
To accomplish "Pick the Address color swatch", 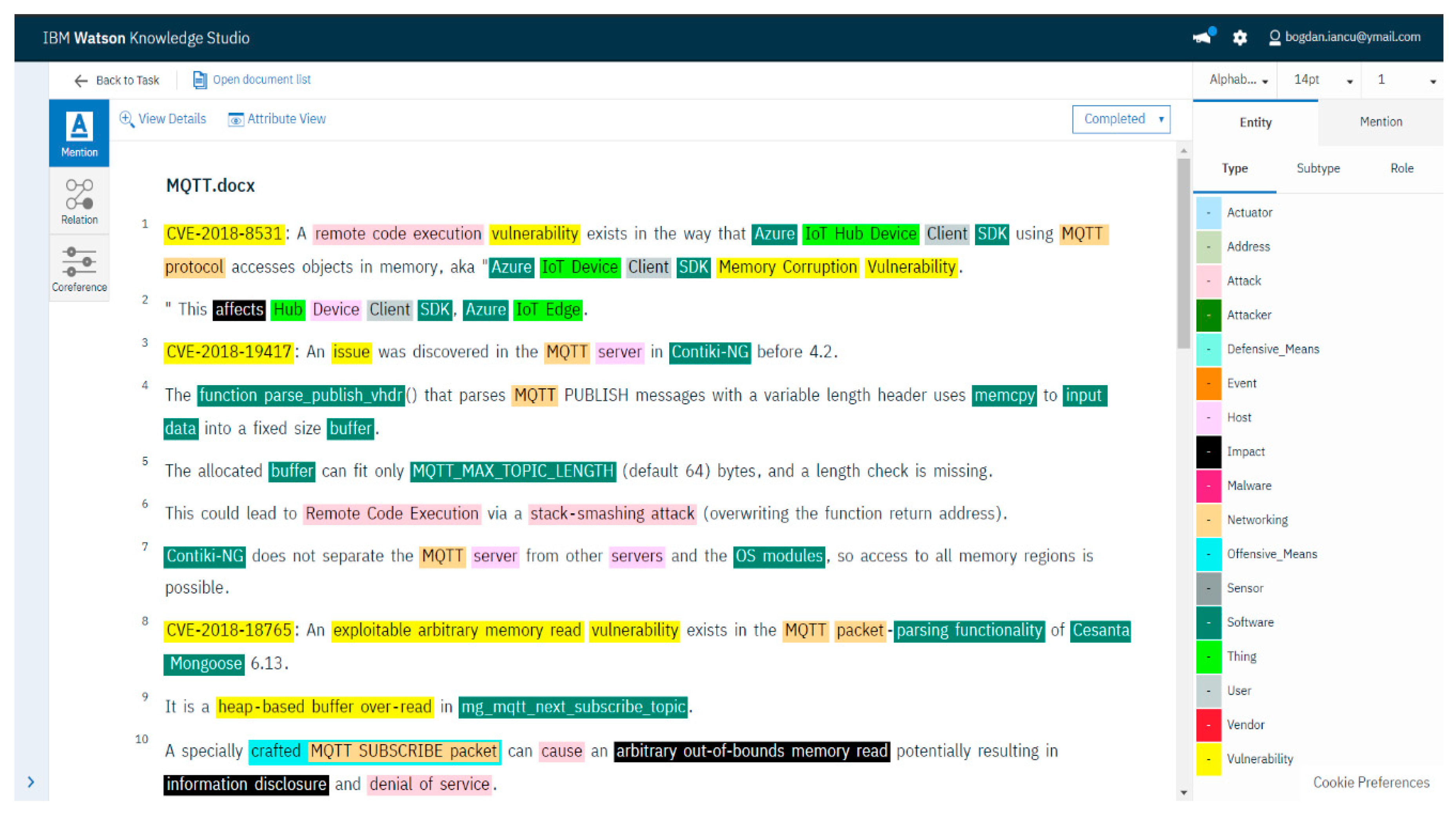I will click(x=1209, y=247).
